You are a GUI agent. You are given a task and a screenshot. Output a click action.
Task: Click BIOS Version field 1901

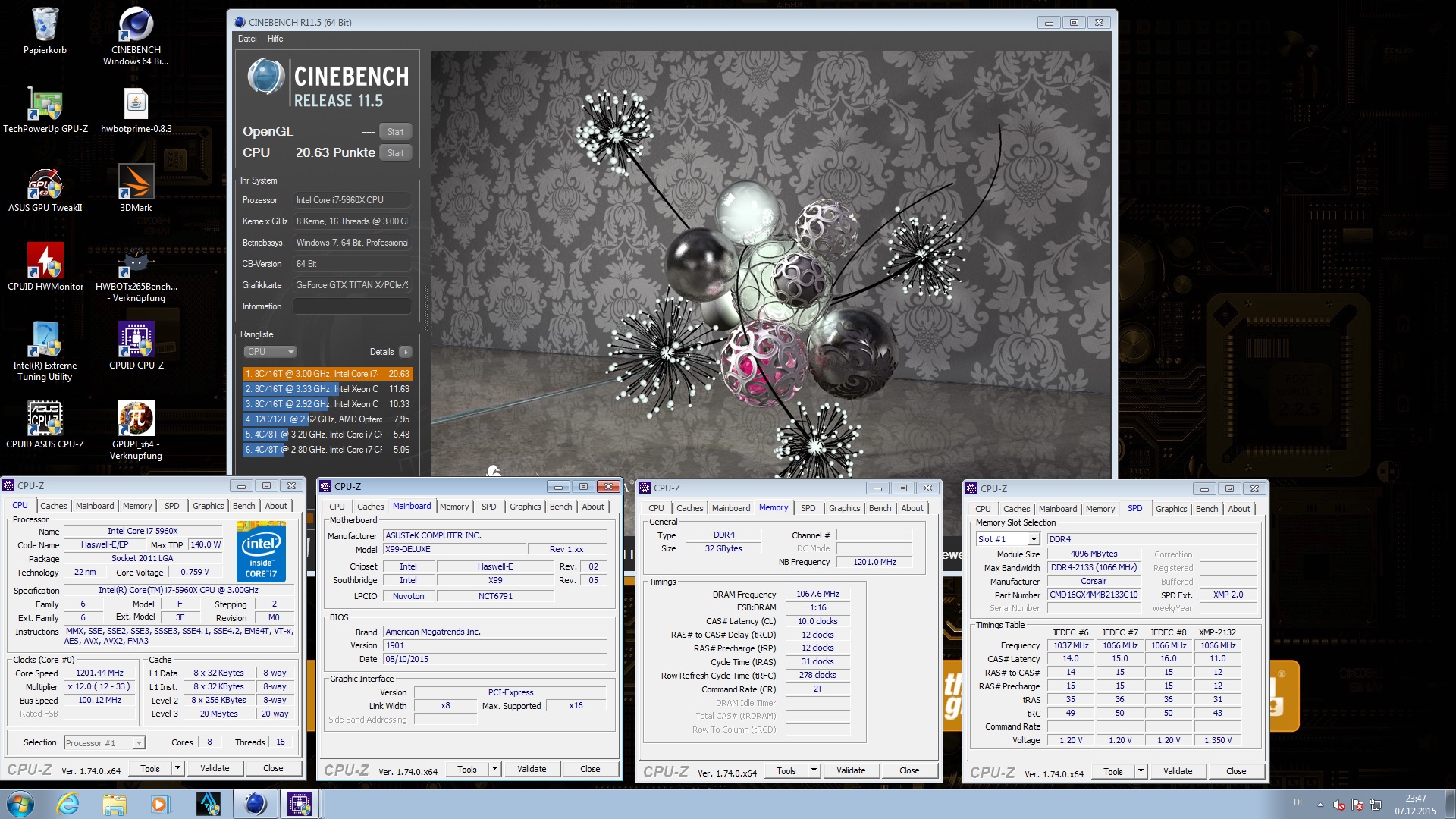click(x=494, y=646)
